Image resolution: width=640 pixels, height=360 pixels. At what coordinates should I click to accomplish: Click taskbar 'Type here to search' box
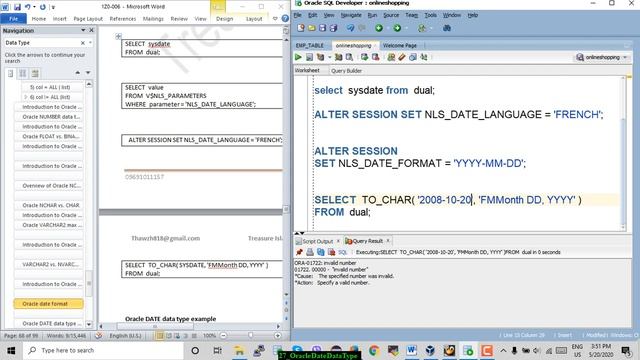pos(103,351)
